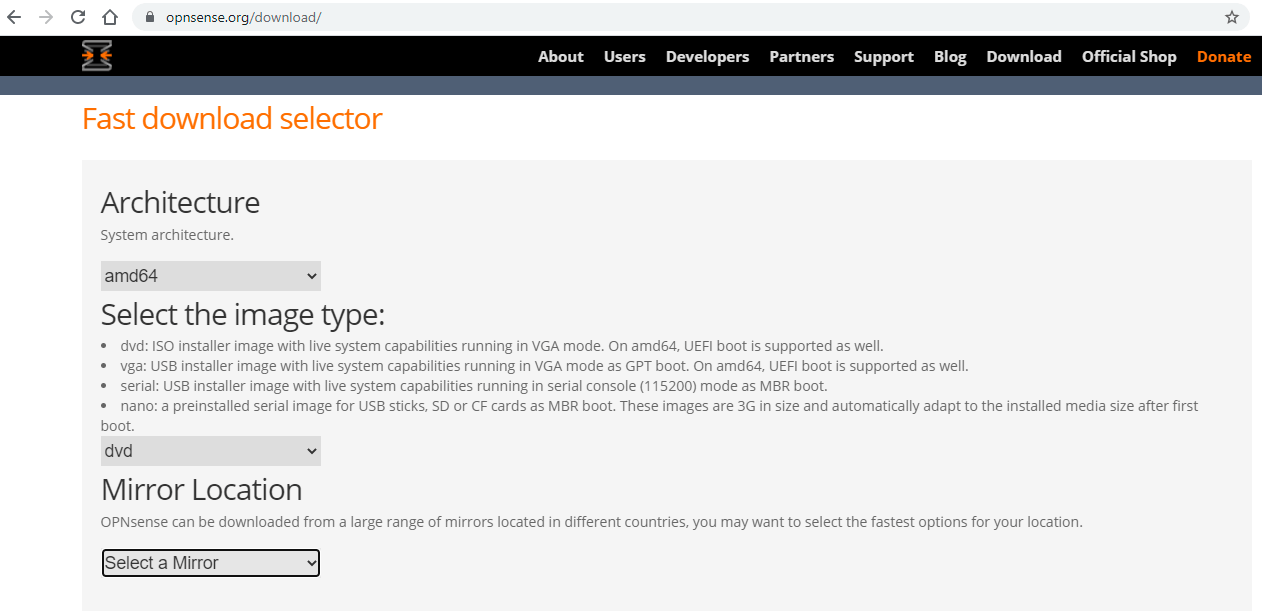Go to the Users menu item
This screenshot has height=611, width=1262.
click(x=624, y=57)
